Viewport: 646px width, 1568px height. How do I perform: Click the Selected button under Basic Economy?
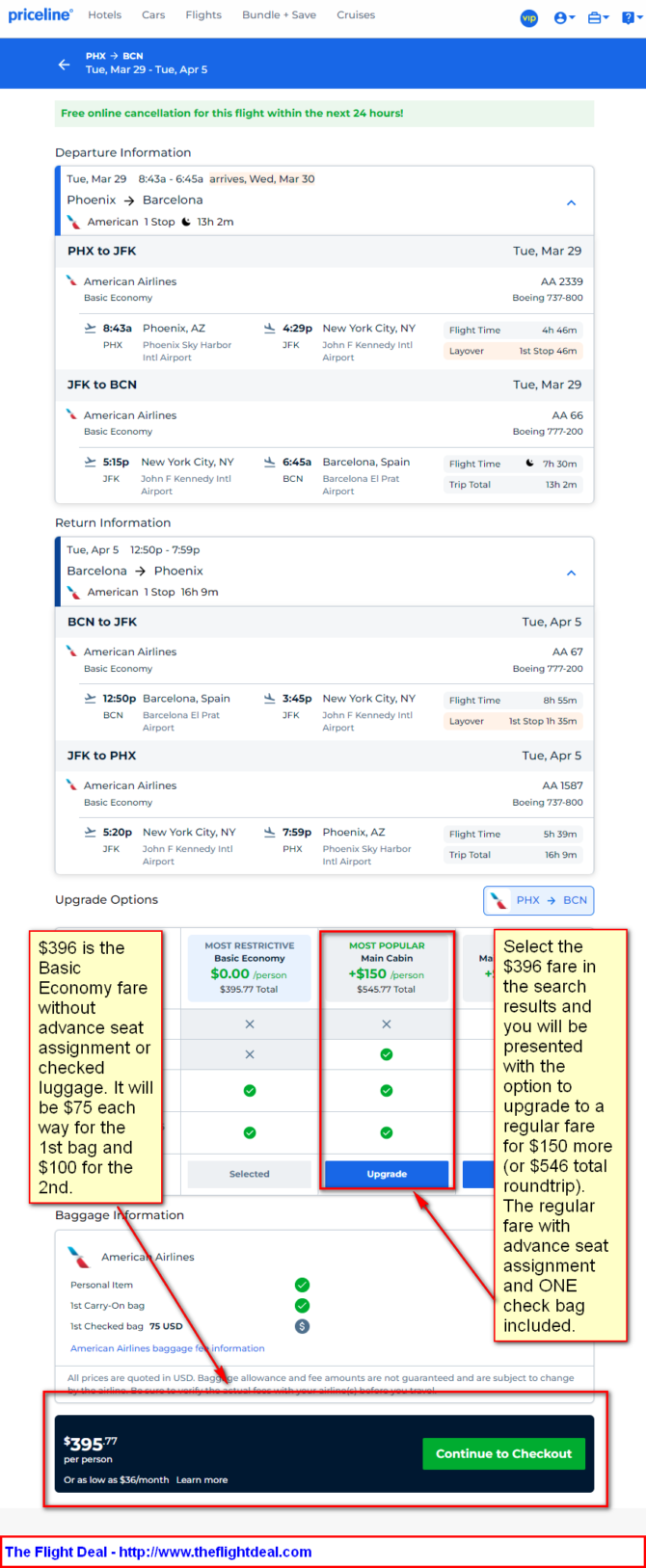[x=250, y=1174]
